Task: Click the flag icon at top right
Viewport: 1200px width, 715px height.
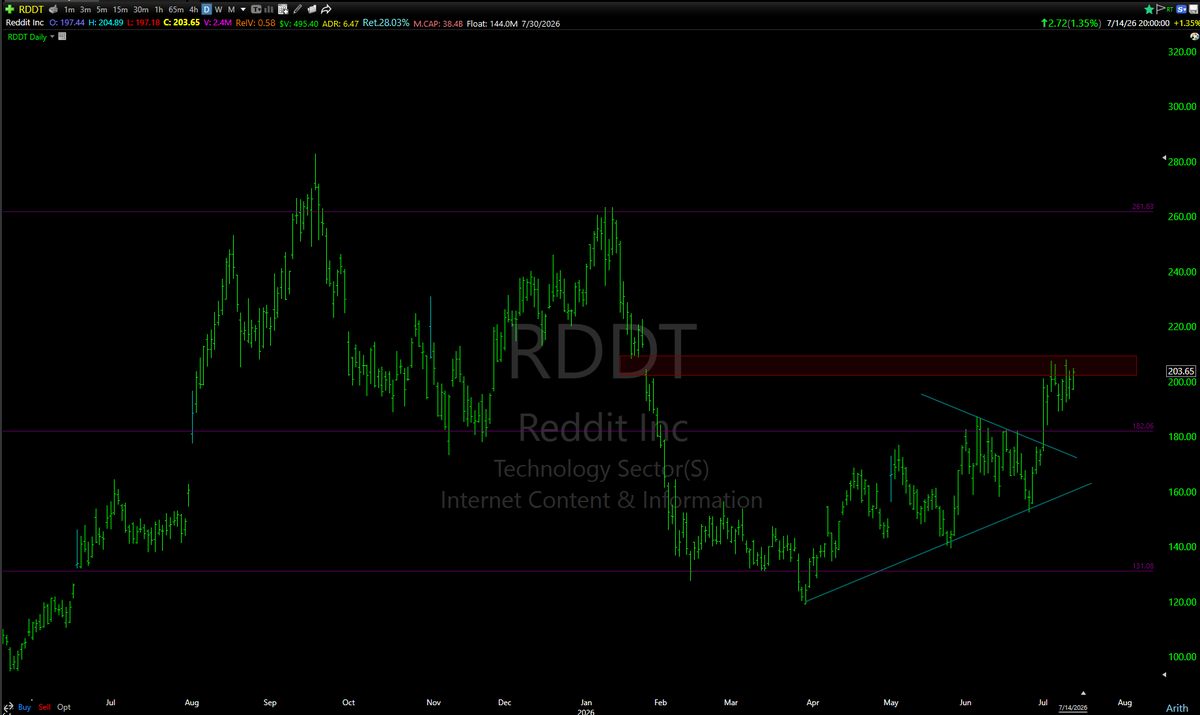Action: click(1160, 9)
